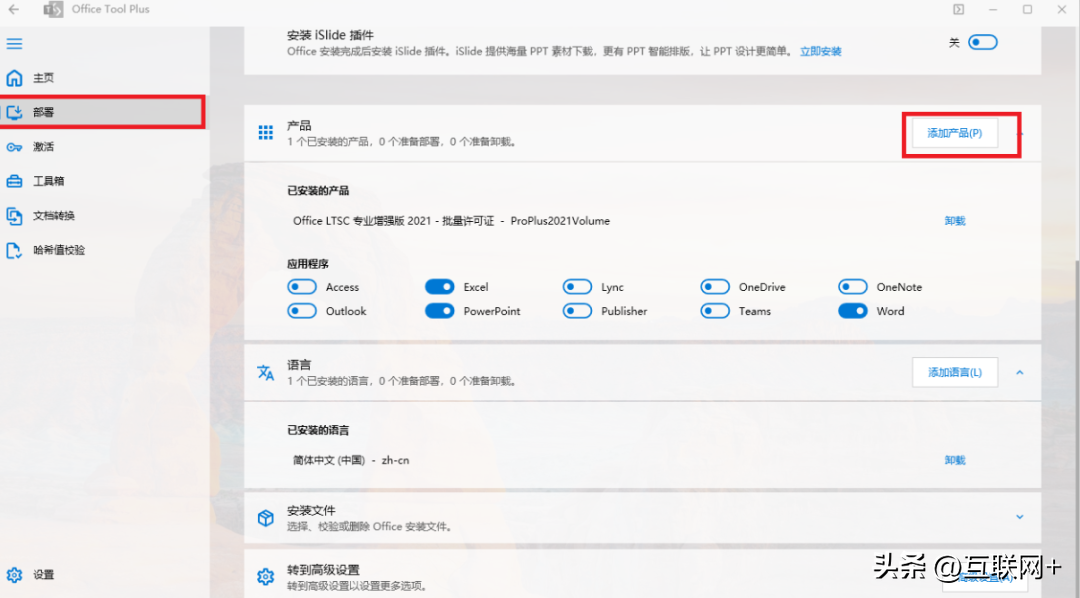Enable the OneDrive application toggle

(715, 287)
